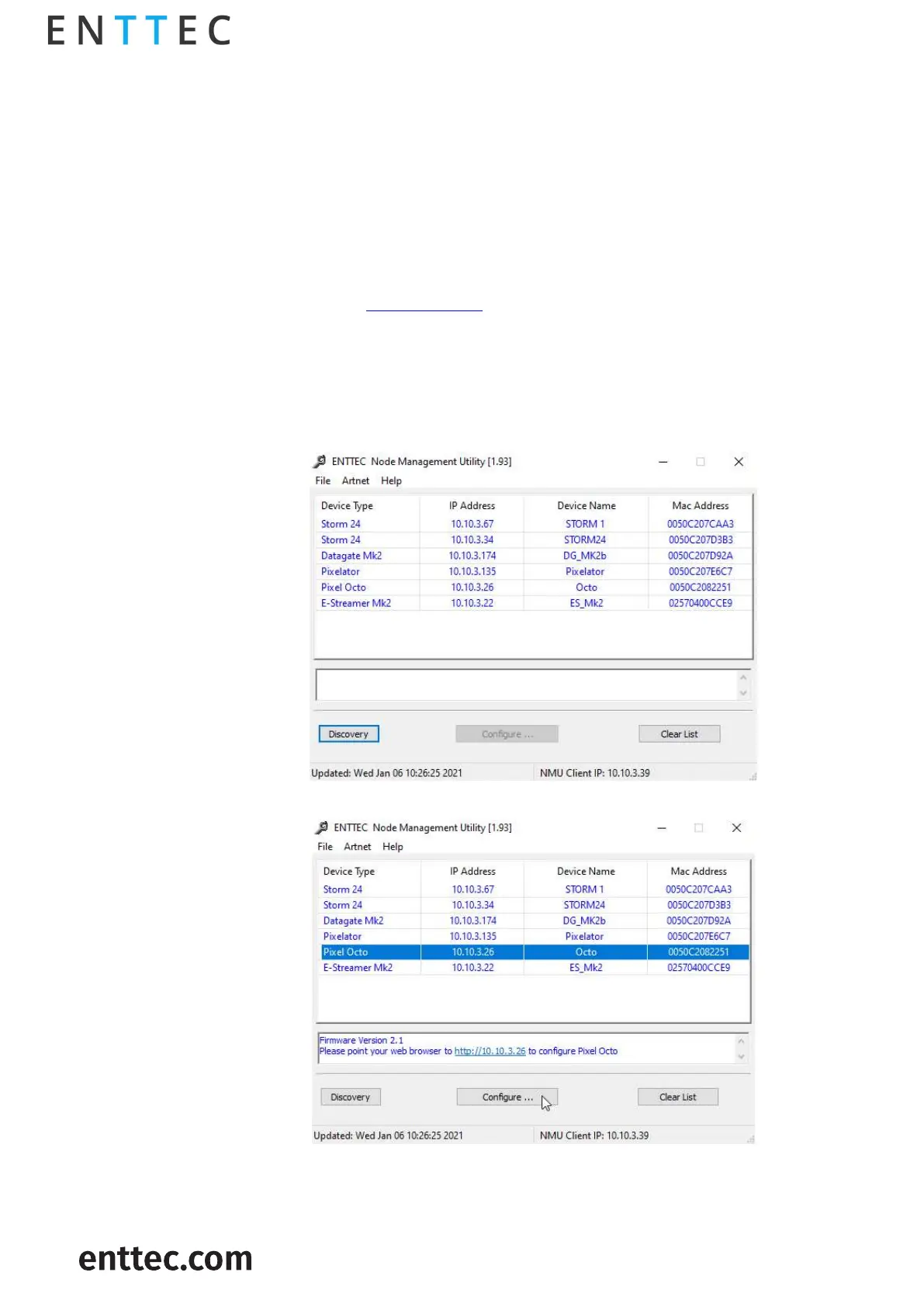This screenshot has height=1307, width=924.
Task: Click Discovery button in upper NMU window
Action: pyautogui.click(x=348, y=734)
